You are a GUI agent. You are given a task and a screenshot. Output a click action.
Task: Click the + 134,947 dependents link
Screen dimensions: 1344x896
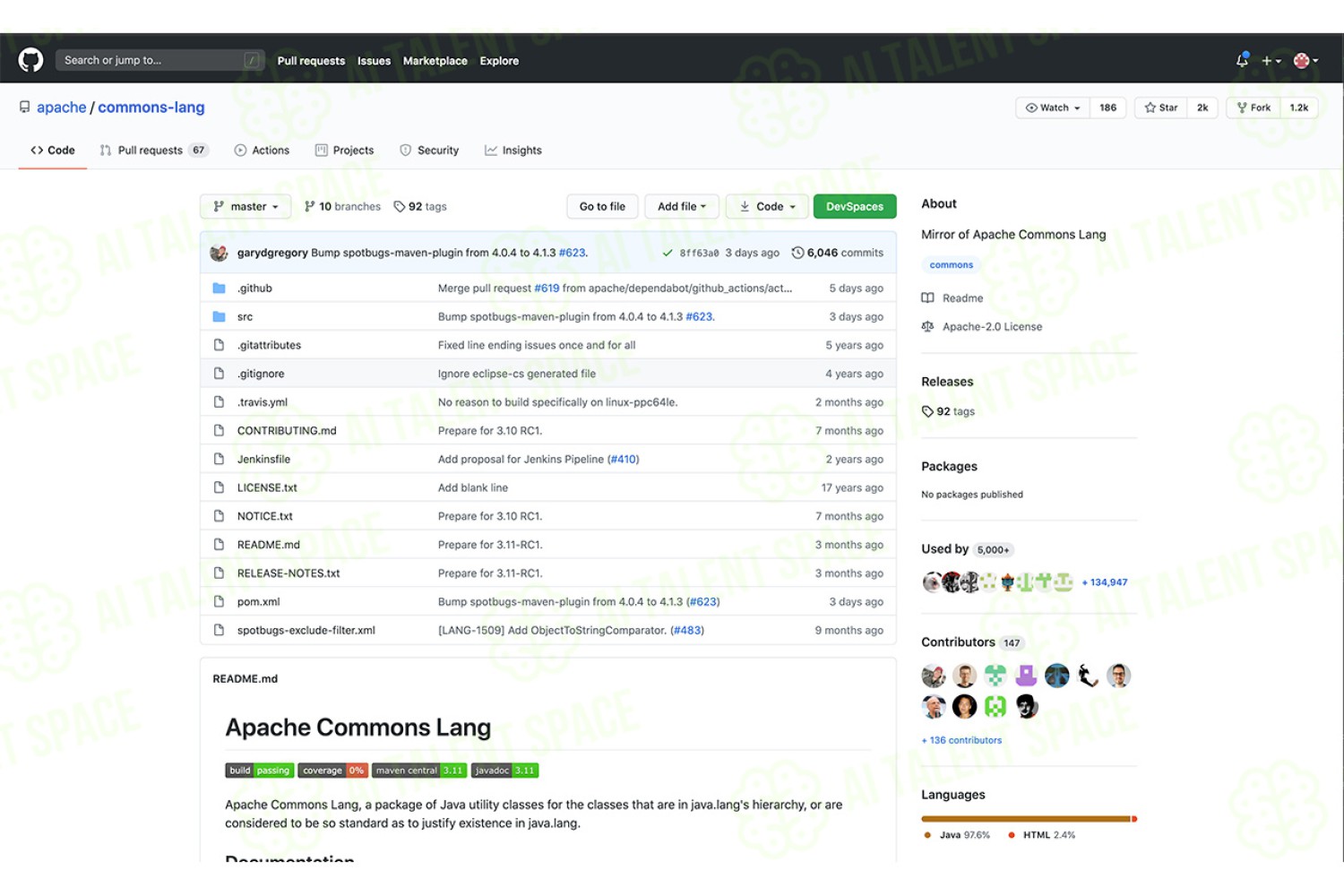coord(1105,582)
